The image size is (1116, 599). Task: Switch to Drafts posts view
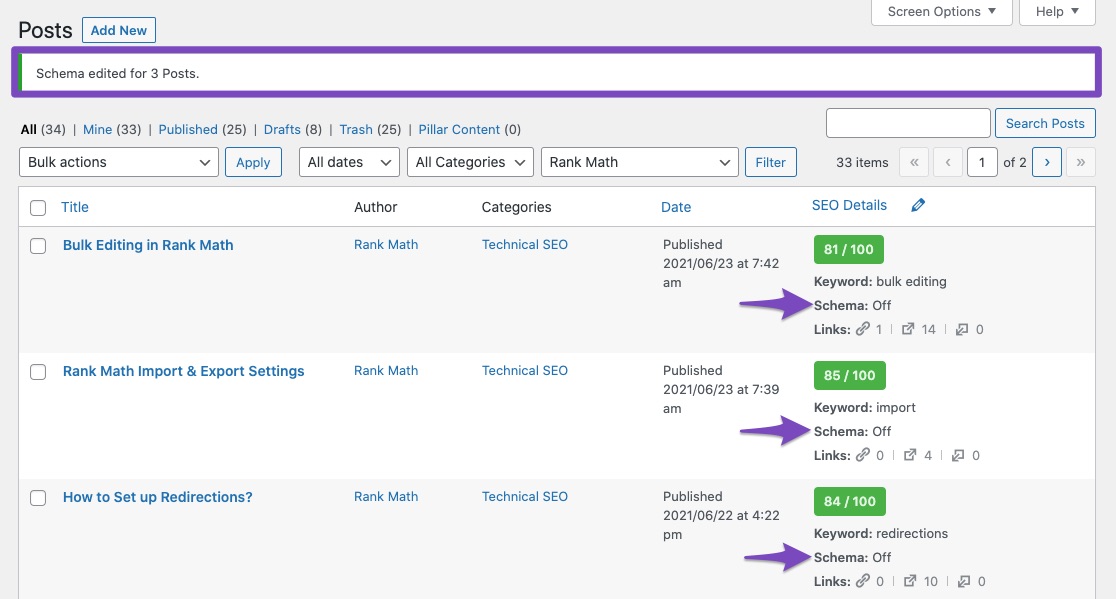(x=282, y=129)
